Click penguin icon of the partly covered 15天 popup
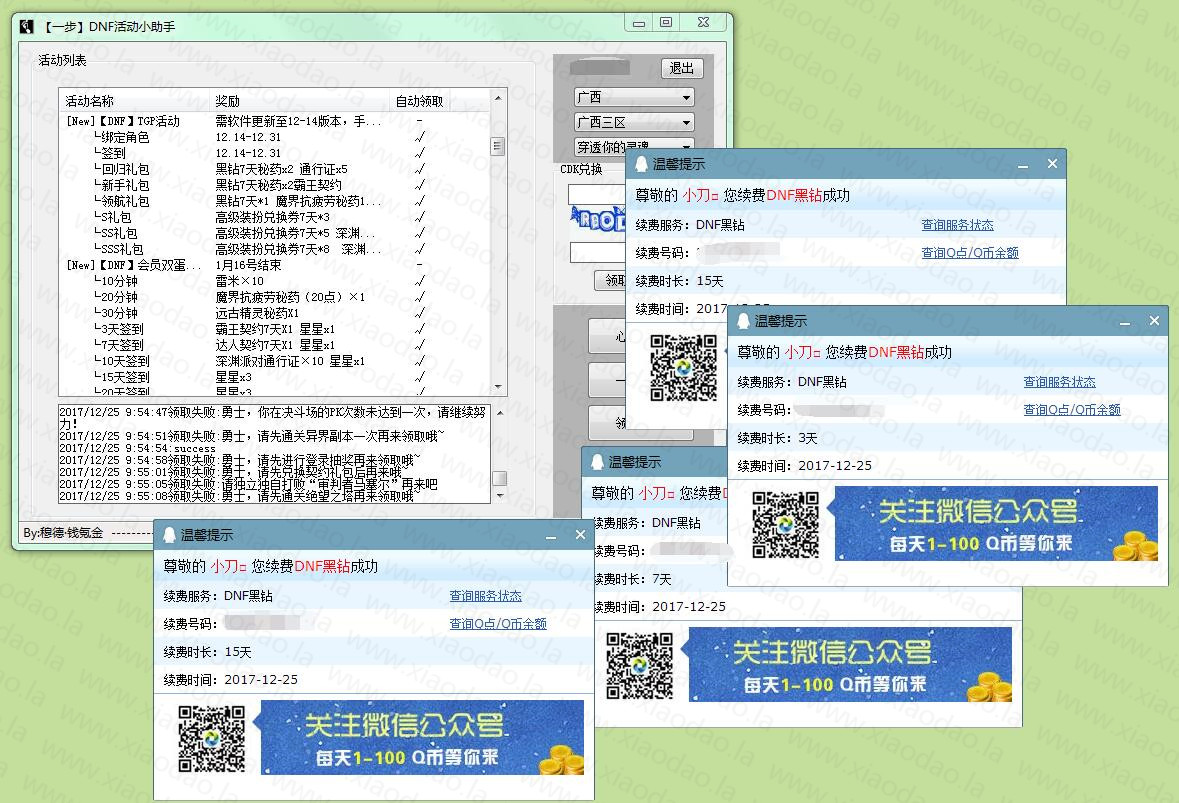The height and width of the screenshot is (803, 1179). [641, 164]
